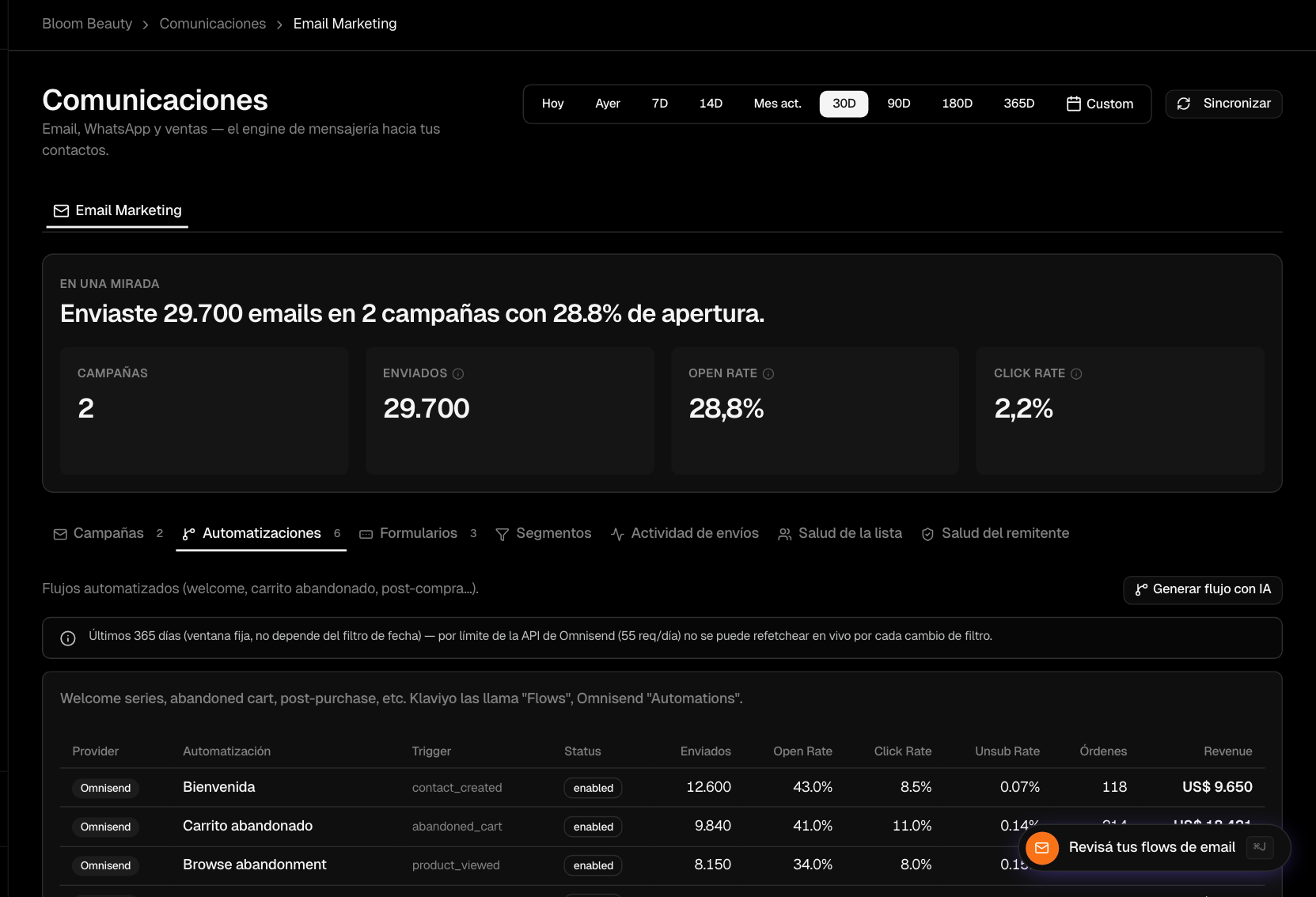Viewport: 1316px width, 897px height.
Task: Click the form icon beside Formularios
Action: coord(366,535)
